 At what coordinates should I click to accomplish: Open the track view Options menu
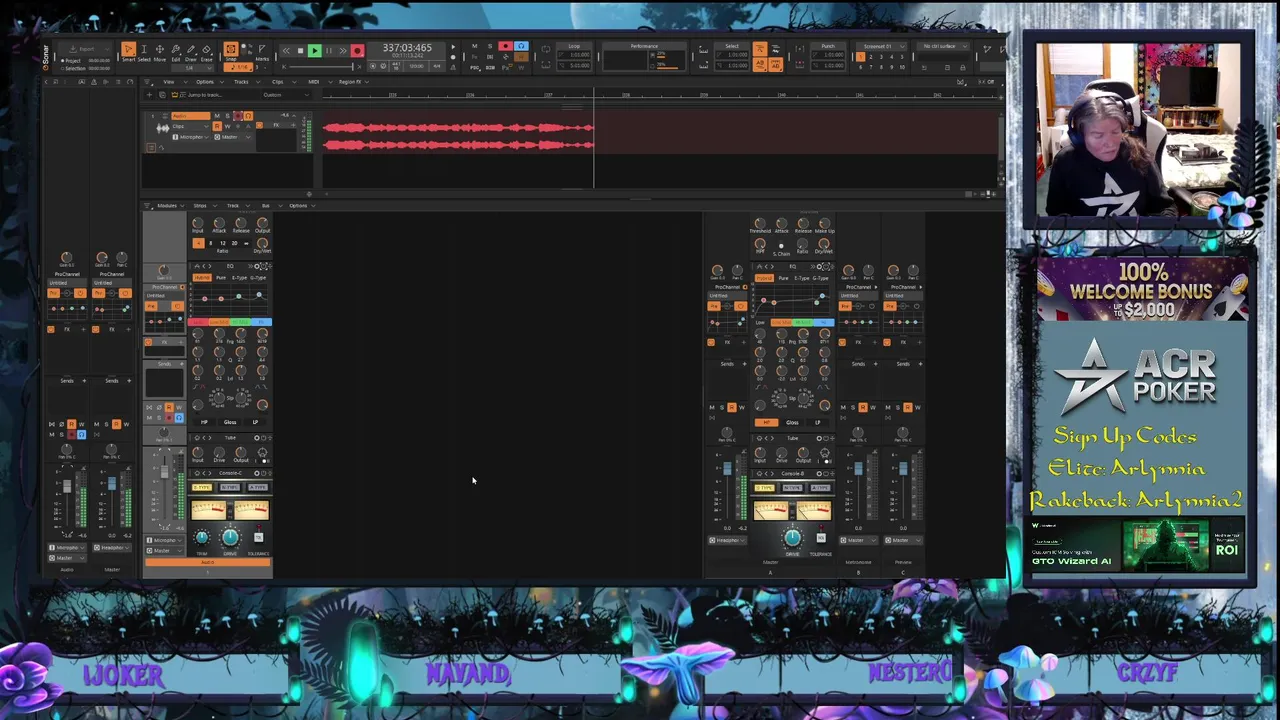tap(209, 82)
